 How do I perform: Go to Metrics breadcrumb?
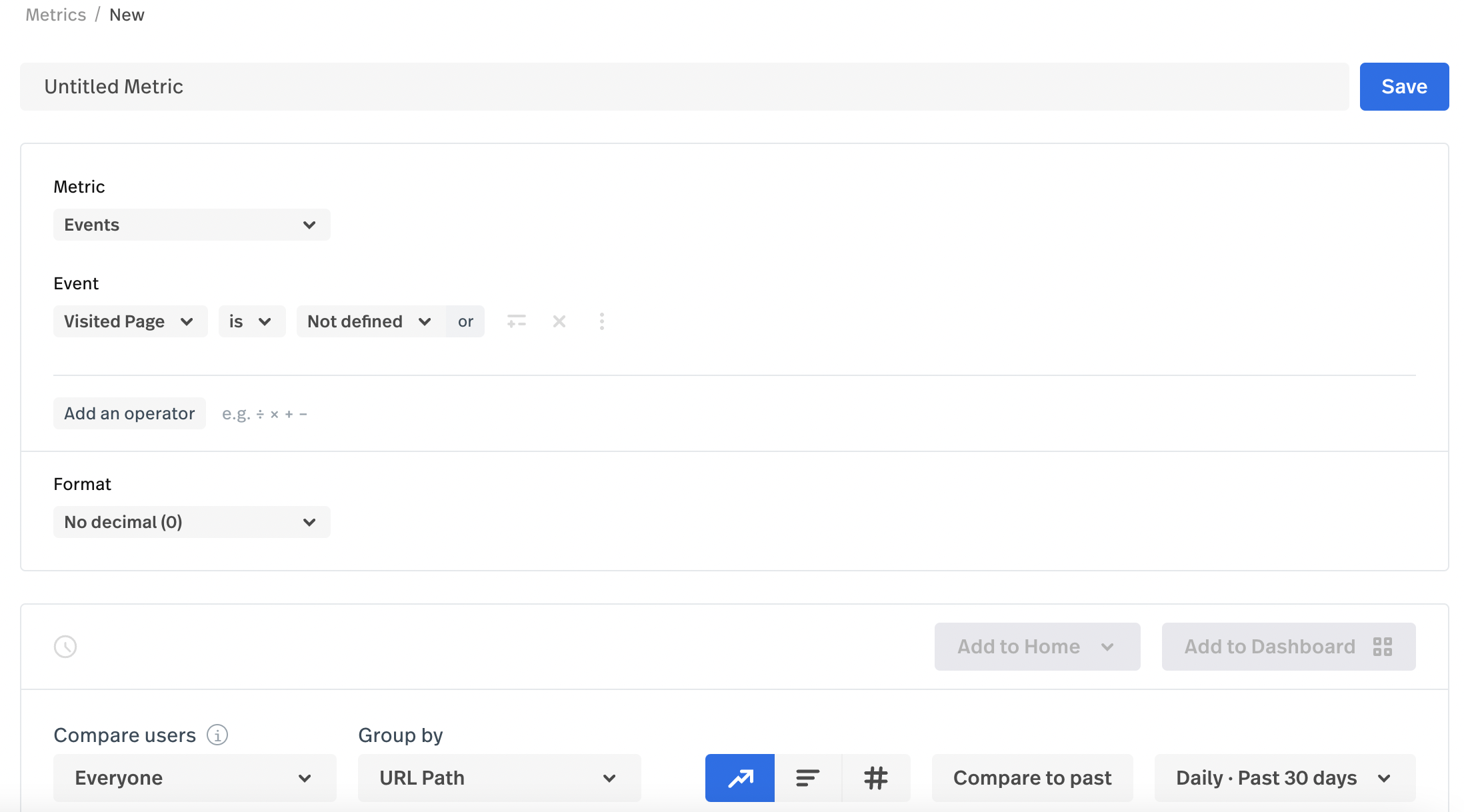click(56, 15)
